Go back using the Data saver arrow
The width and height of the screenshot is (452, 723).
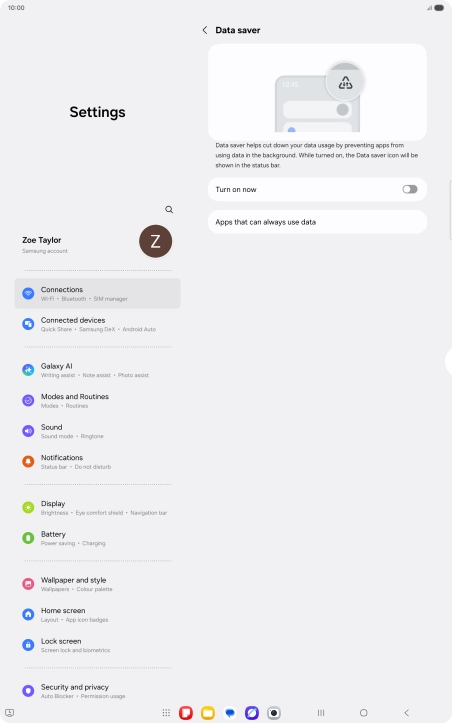205,30
